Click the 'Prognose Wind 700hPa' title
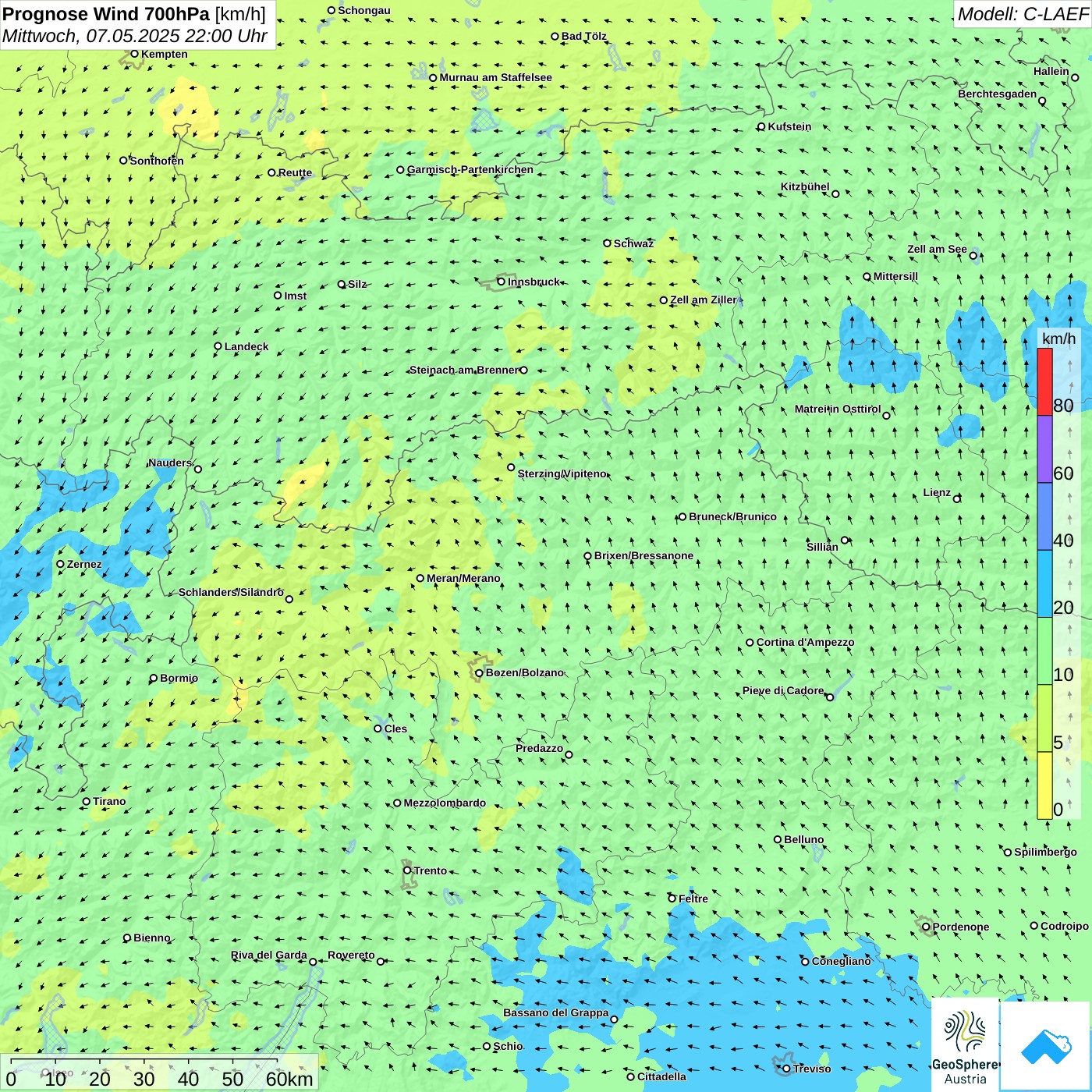The width and height of the screenshot is (1092, 1092). coord(106,14)
